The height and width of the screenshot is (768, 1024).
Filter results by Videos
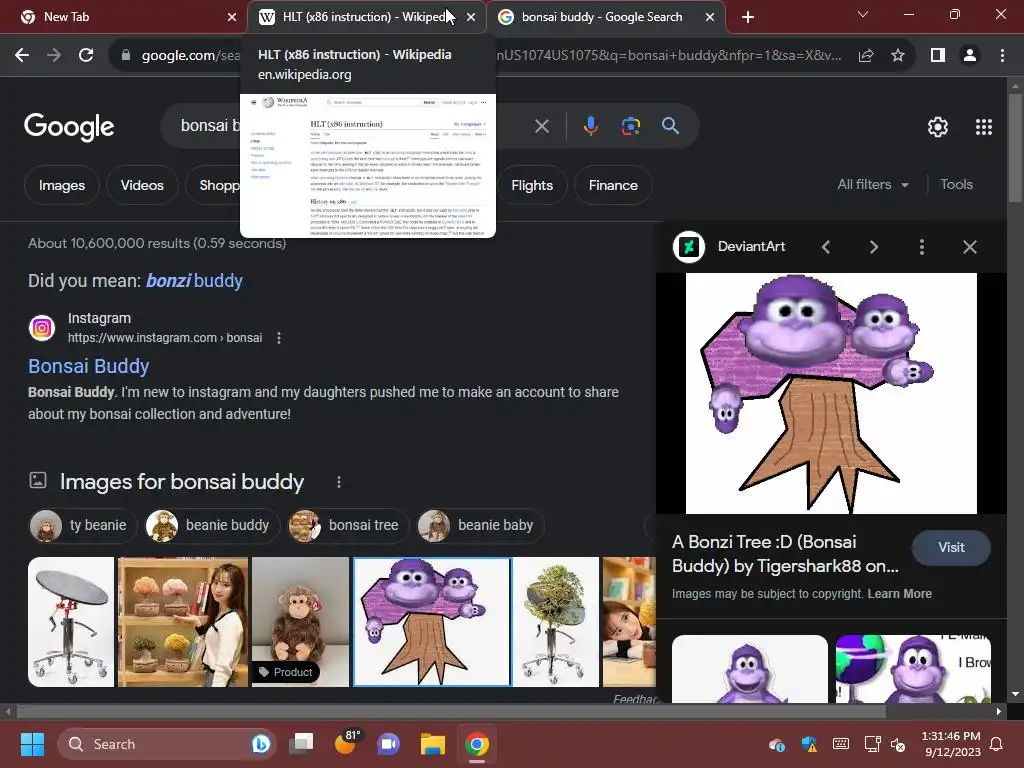tap(142, 185)
